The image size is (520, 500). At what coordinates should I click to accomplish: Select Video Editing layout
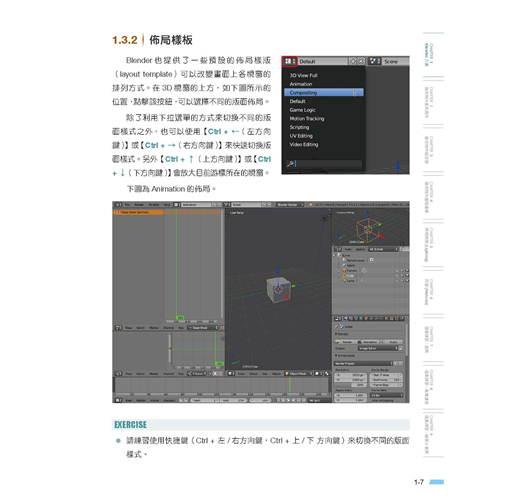tap(304, 145)
